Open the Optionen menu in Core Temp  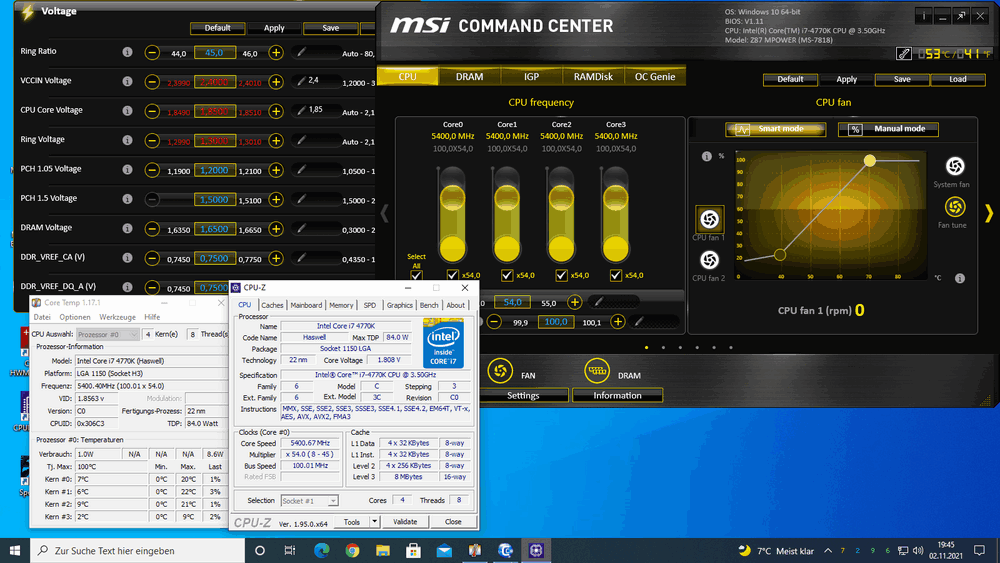[75, 317]
